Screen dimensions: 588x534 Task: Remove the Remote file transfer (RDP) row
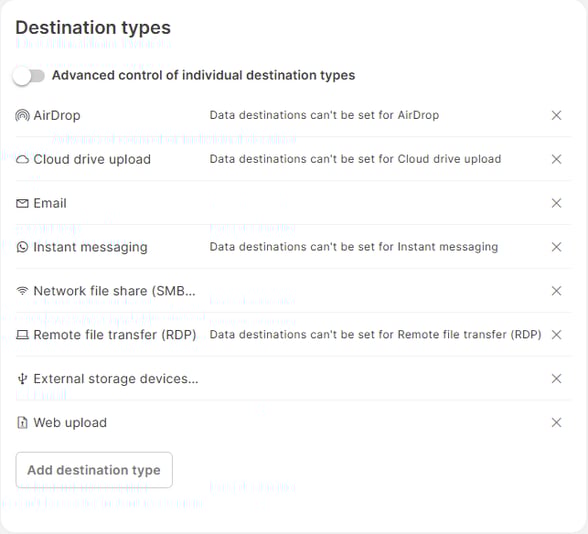[556, 335]
